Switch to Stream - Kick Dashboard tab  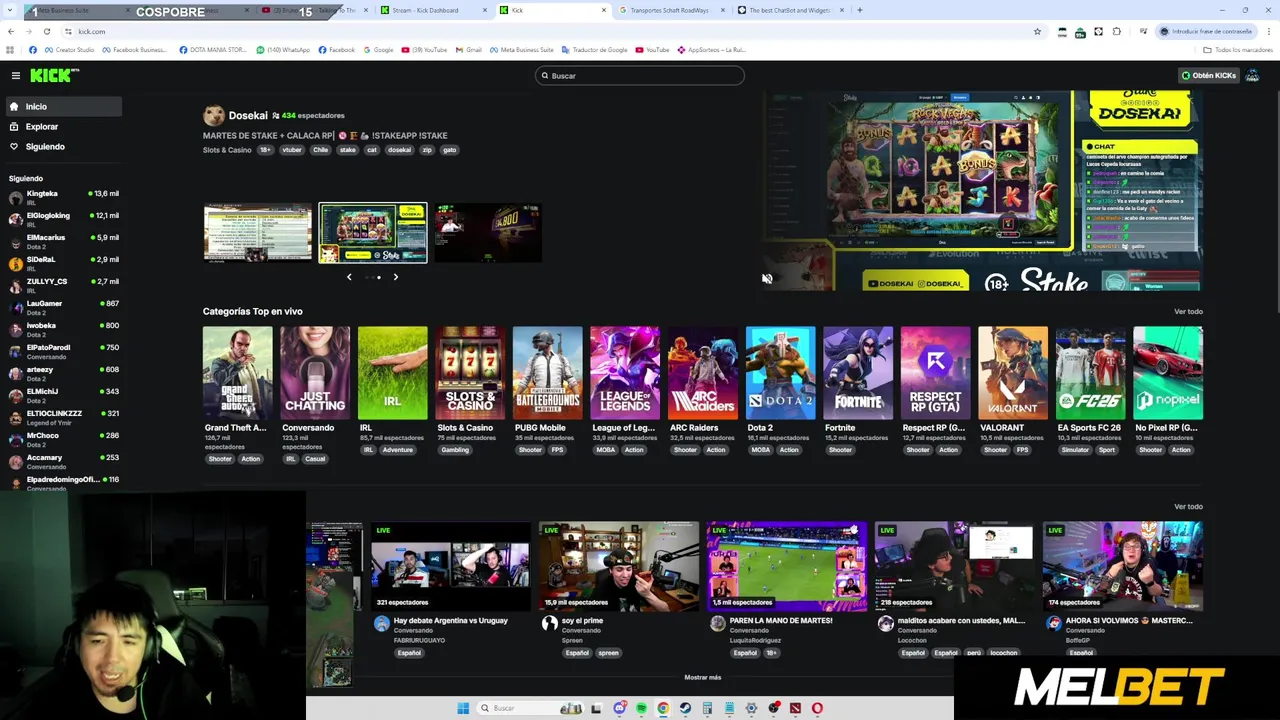[x=432, y=10]
